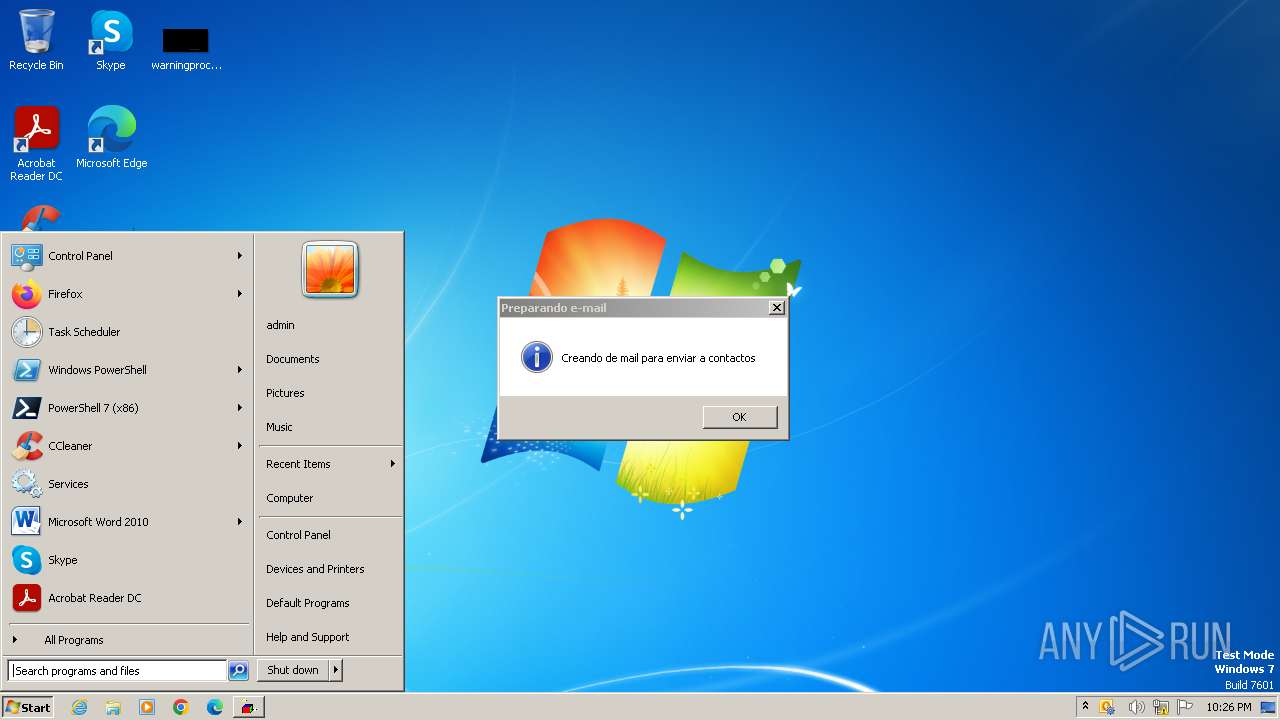
Task: Click Task Scheduler clock icon
Action: point(26,332)
